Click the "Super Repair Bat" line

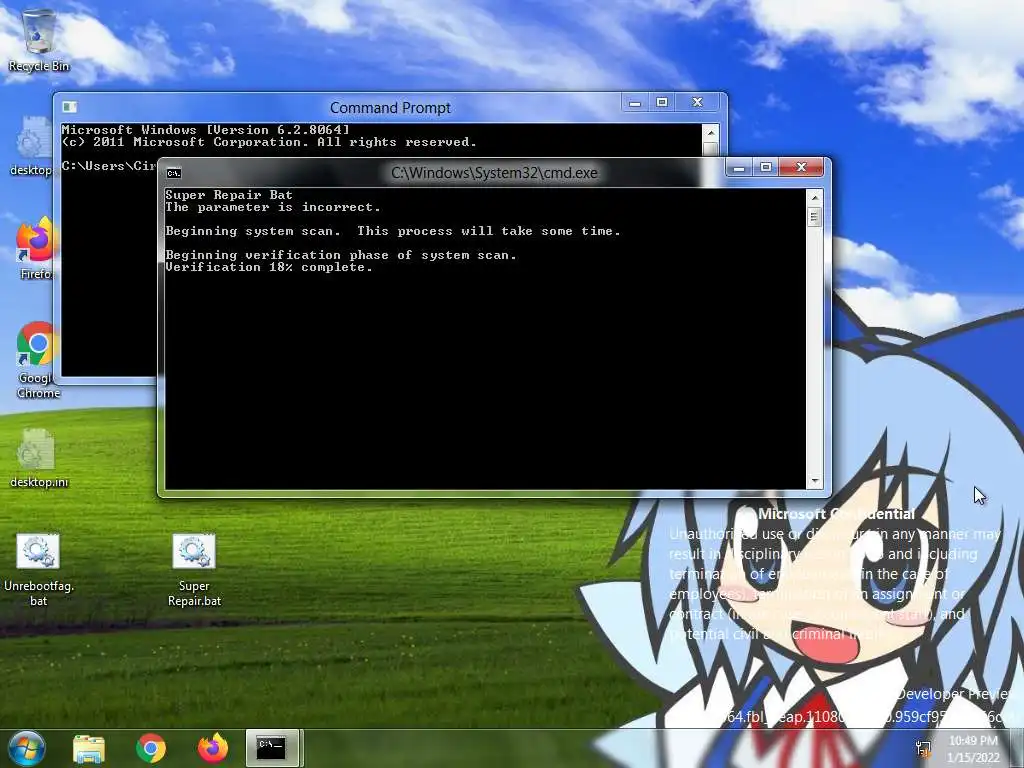tap(229, 195)
